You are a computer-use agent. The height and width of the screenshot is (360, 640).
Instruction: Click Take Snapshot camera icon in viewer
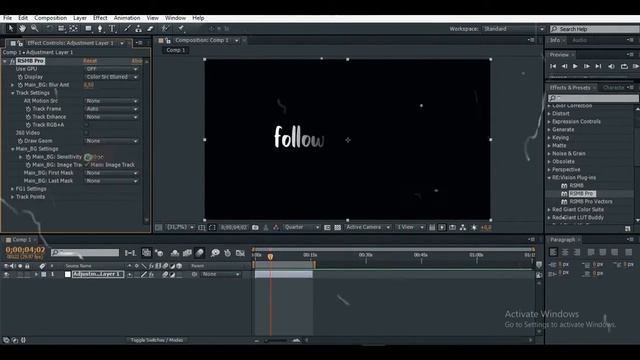click(x=255, y=227)
